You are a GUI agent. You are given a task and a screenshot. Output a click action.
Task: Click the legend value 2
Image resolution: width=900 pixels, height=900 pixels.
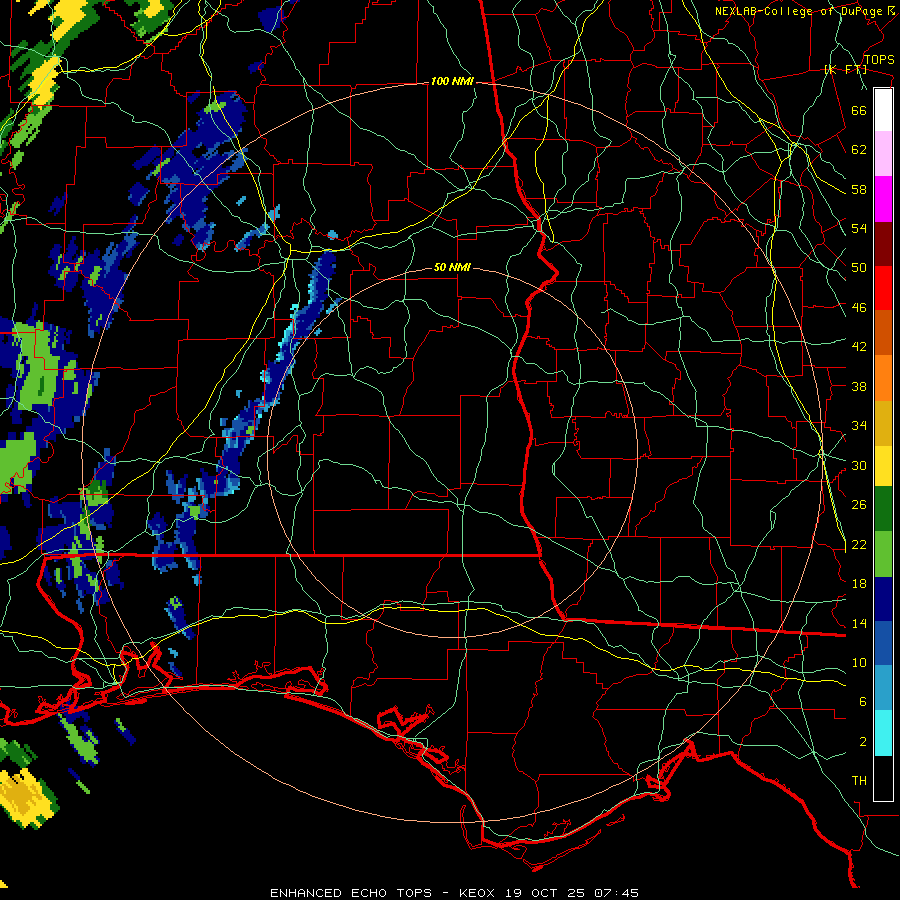863,742
